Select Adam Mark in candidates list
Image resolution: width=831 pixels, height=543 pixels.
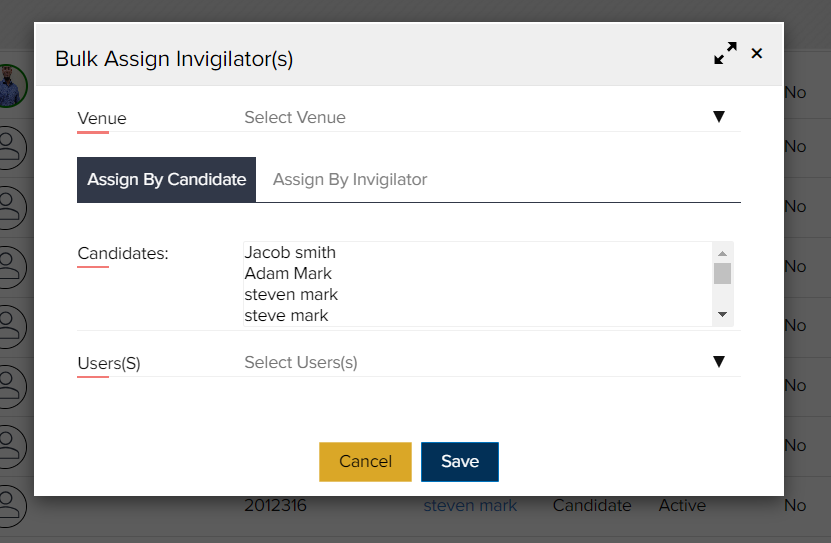coord(288,273)
